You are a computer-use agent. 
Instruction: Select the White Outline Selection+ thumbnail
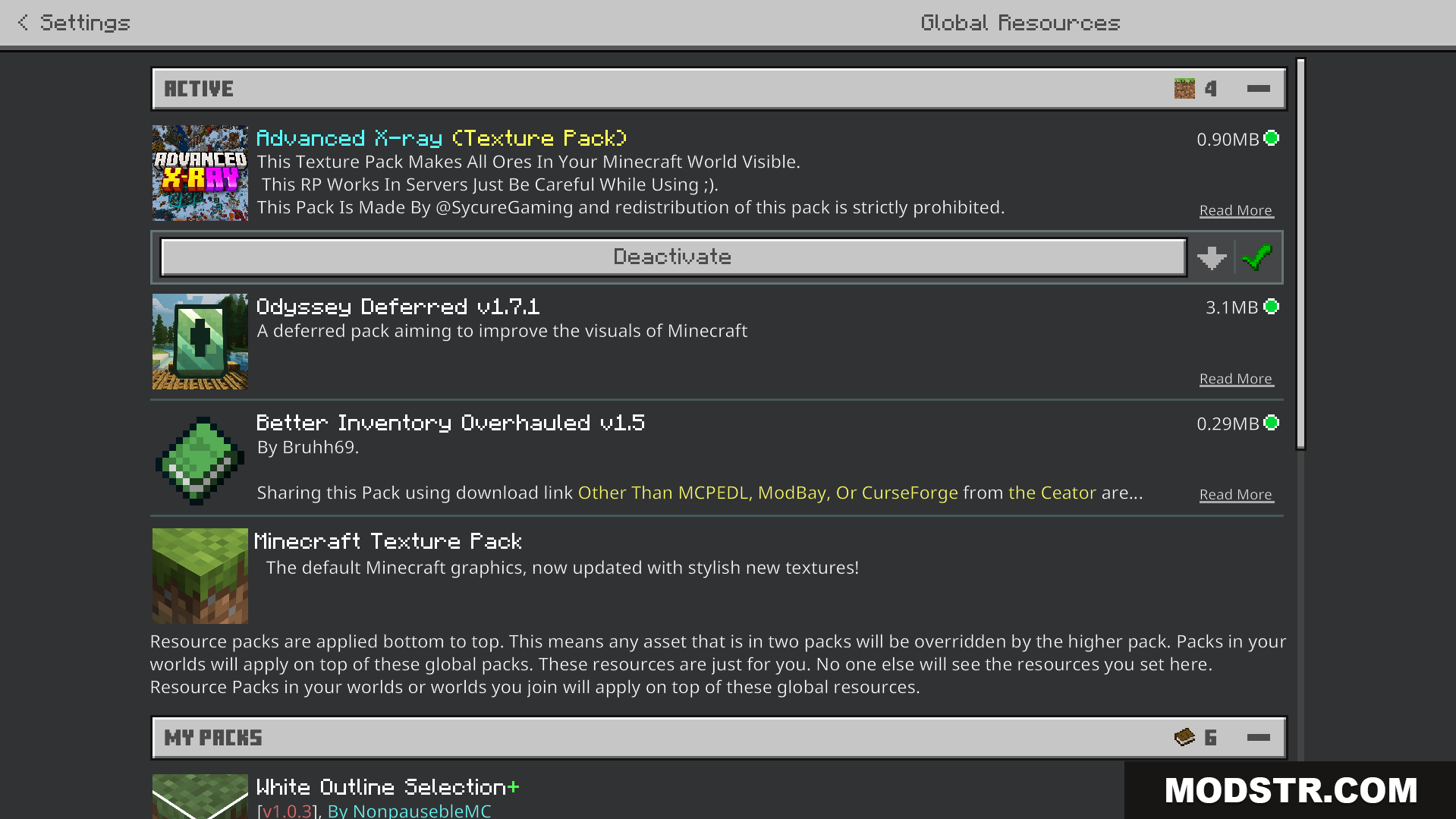(x=200, y=796)
